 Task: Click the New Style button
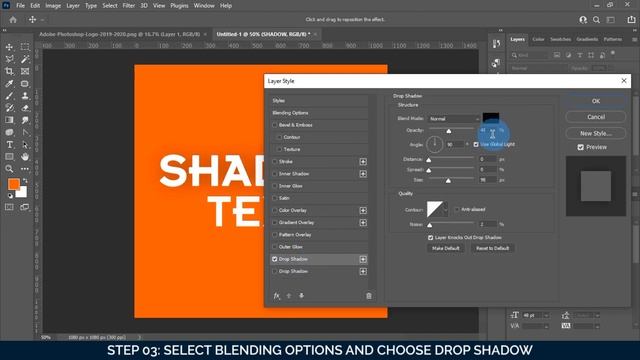click(x=596, y=133)
